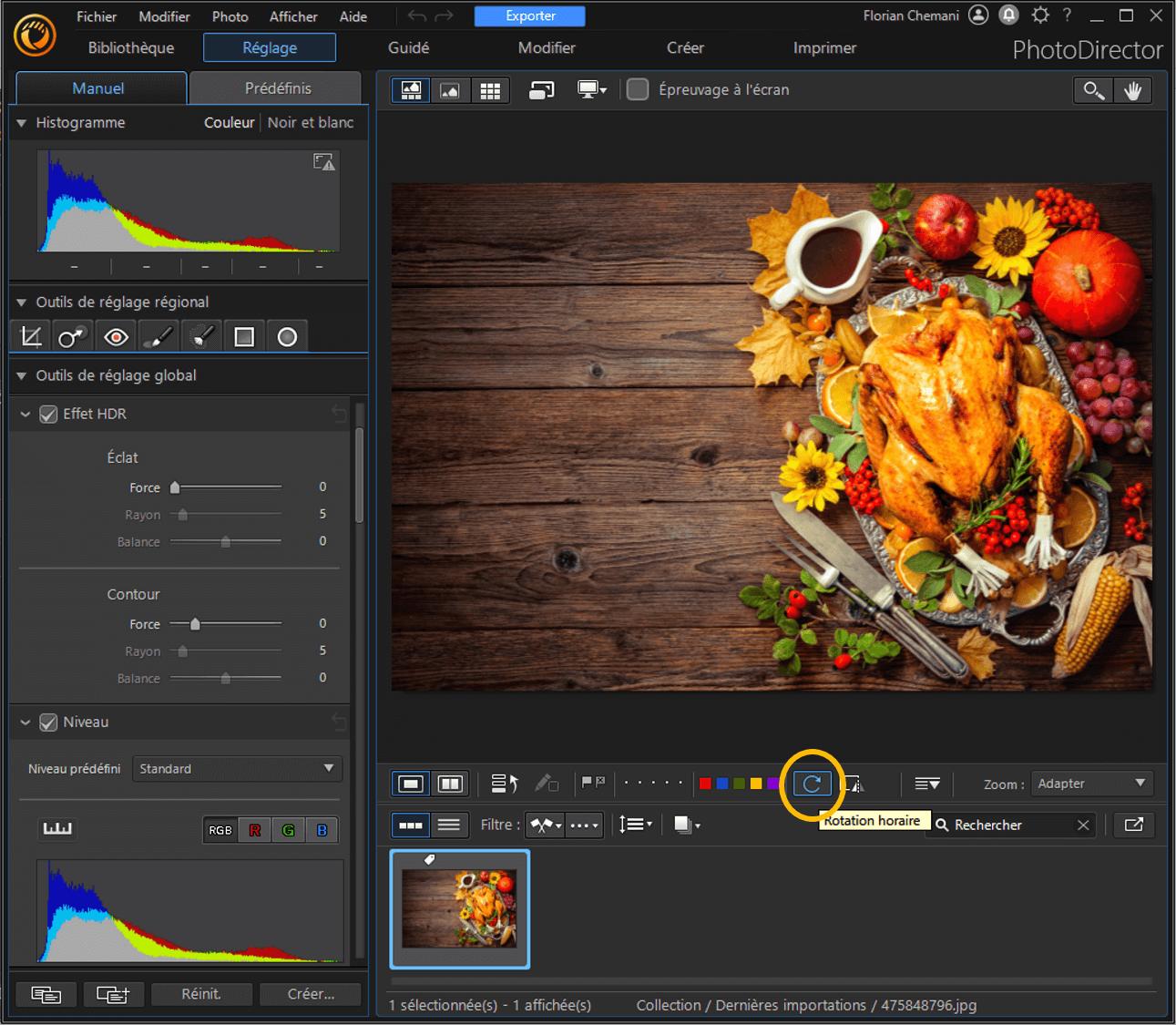Viewport: 1176px width, 1025px height.
Task: Disable the Niveau adjustment checkbox
Action: pos(49,723)
